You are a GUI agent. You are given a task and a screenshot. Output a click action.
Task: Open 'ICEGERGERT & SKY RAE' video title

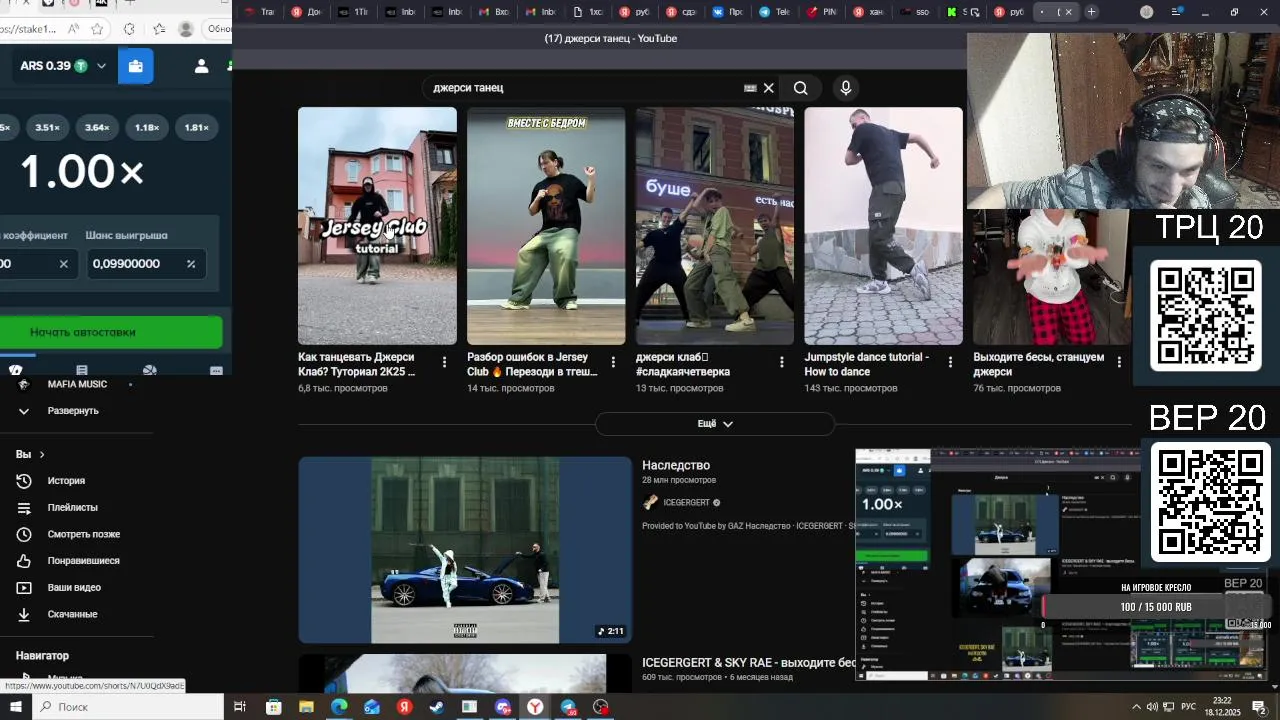click(748, 663)
